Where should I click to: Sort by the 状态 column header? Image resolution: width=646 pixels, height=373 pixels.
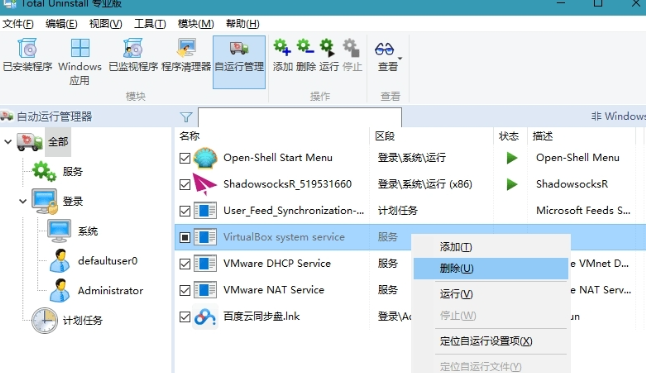coord(510,136)
